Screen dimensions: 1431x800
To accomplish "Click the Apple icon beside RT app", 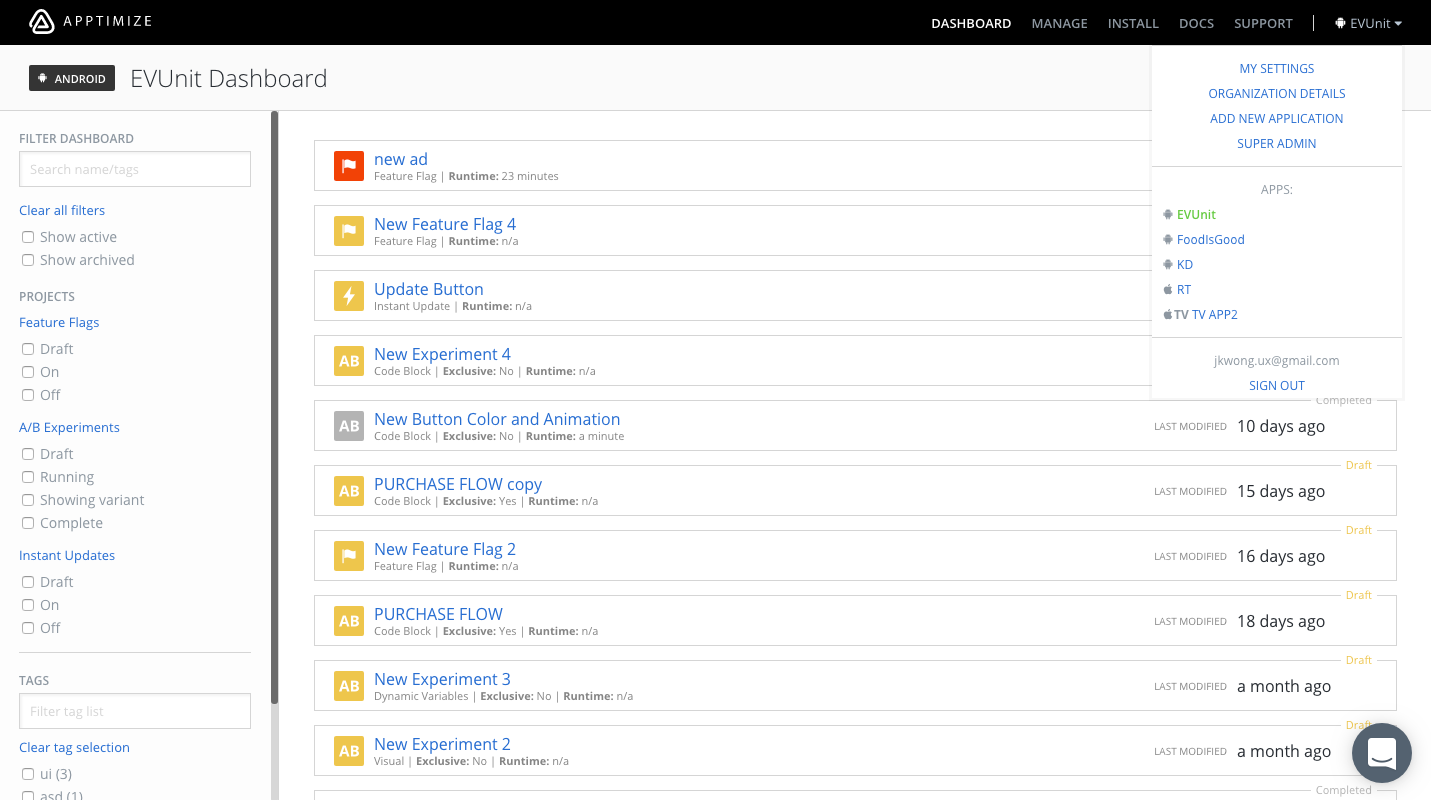I will point(1167,289).
